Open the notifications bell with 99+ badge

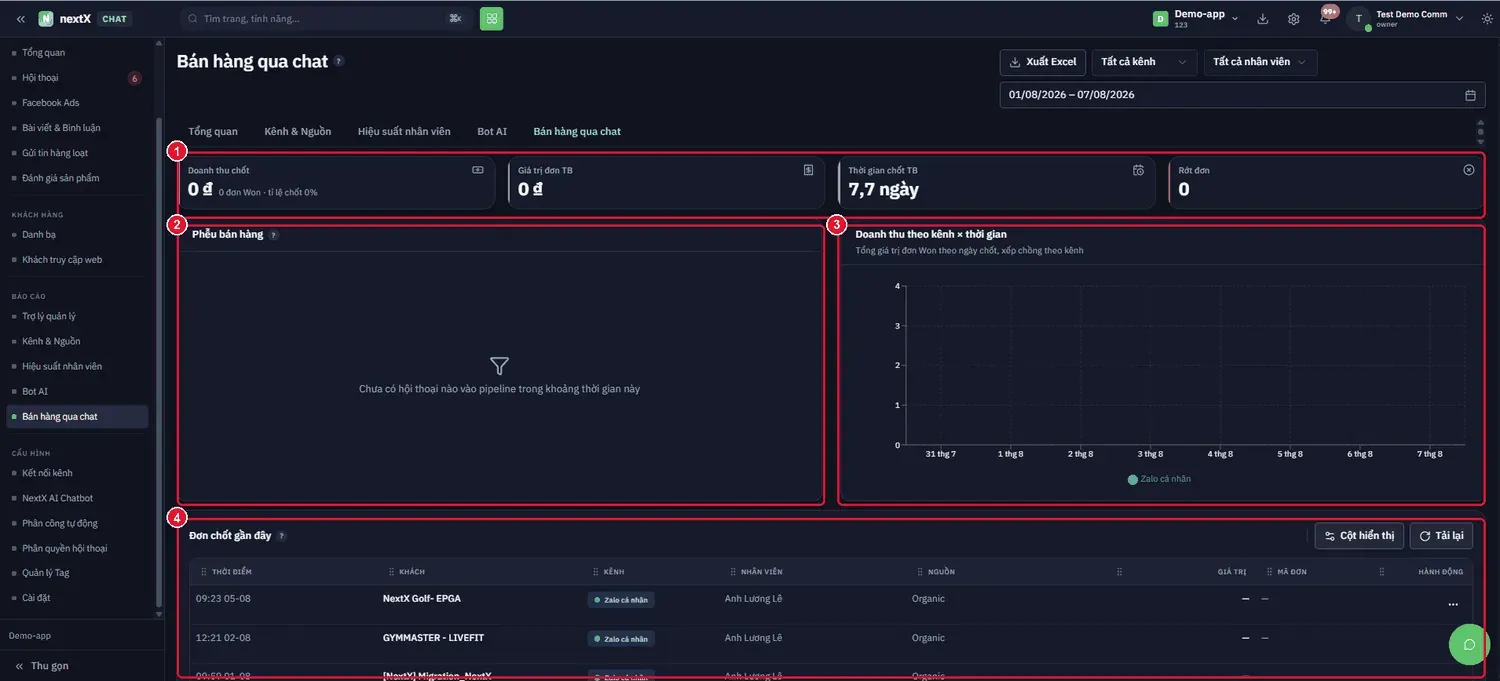(1326, 18)
